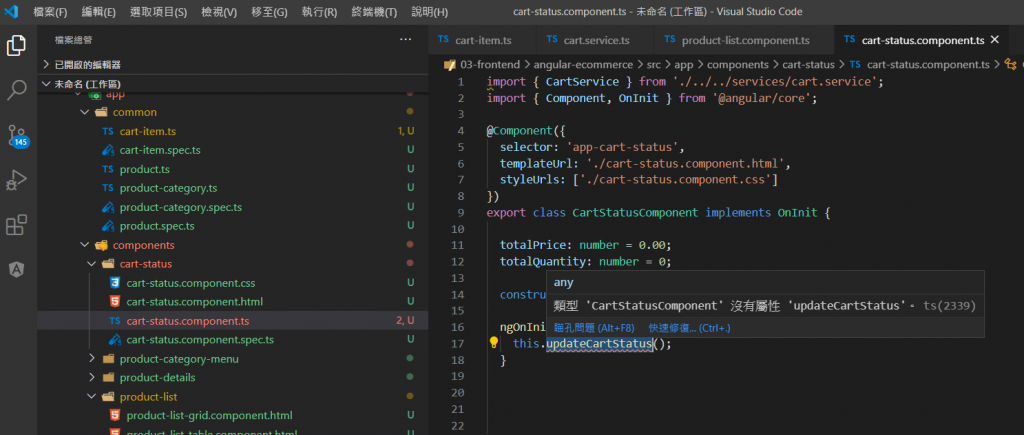
Task: Open Source Control with 145 changes
Action: pos(17,135)
